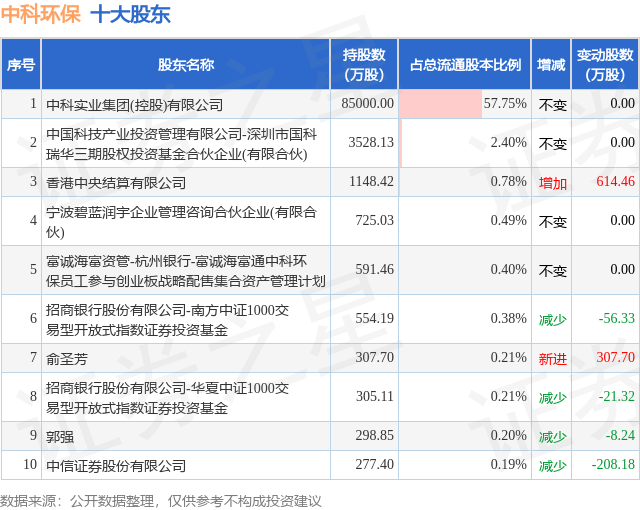Click the 591.46 holdings value
The height and width of the screenshot is (510, 640).
[374, 269]
